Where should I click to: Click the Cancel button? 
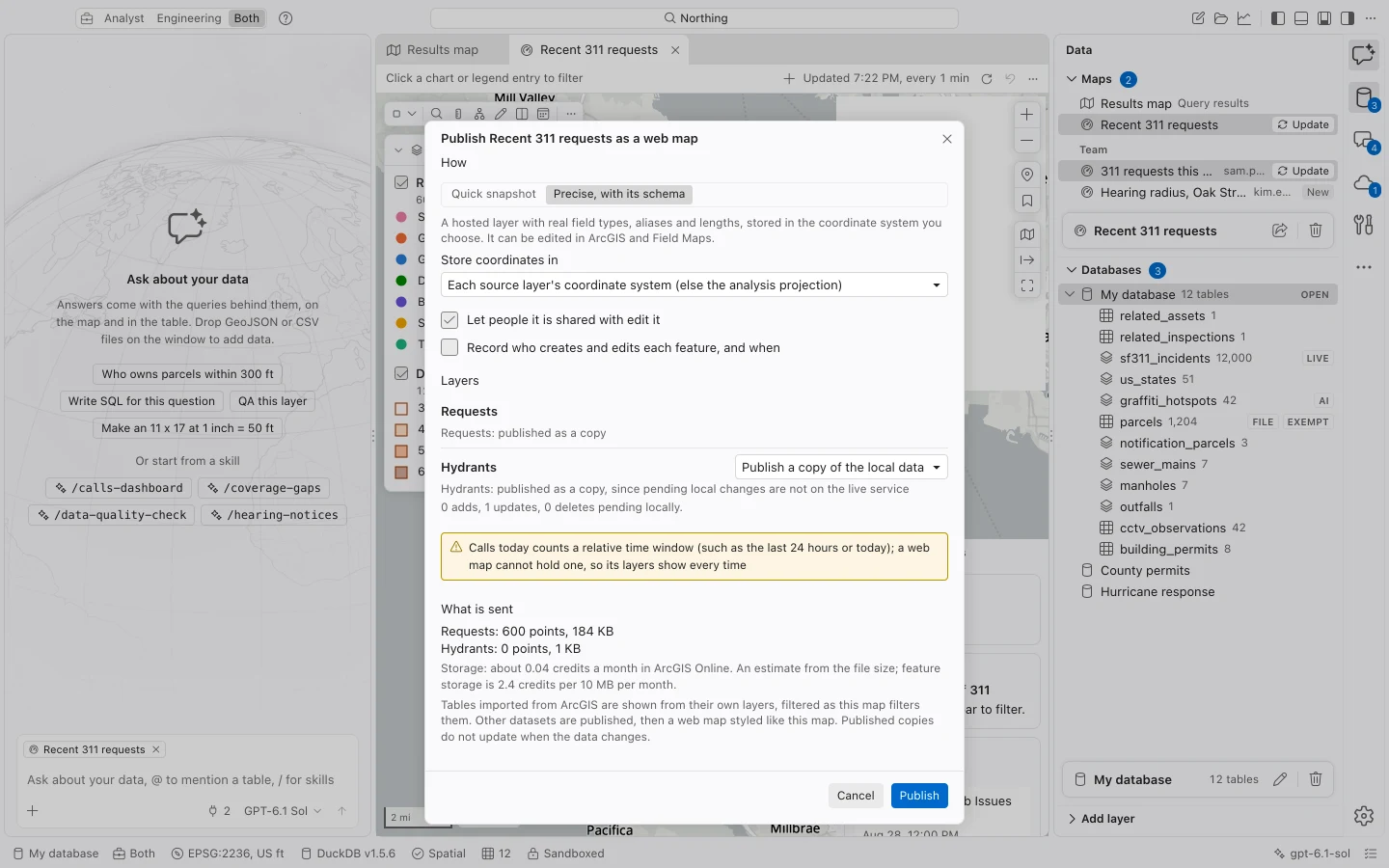(x=856, y=796)
